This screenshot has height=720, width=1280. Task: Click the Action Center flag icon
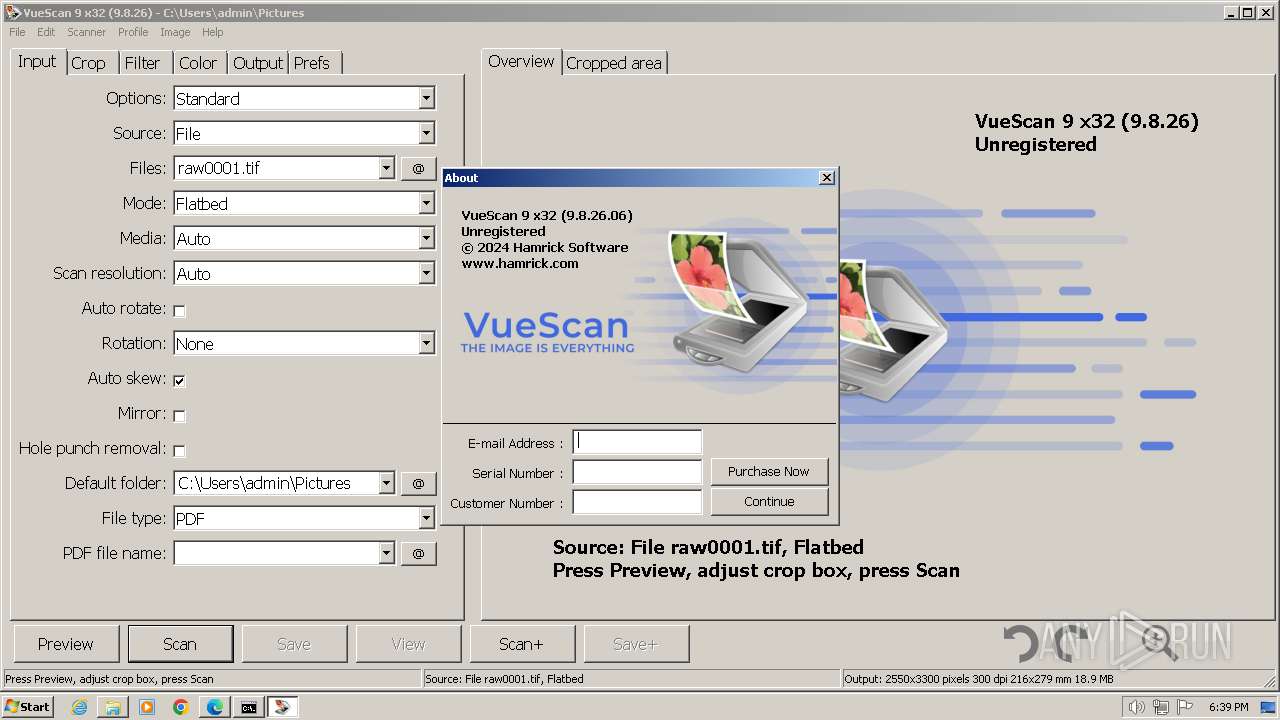(x=1186, y=707)
